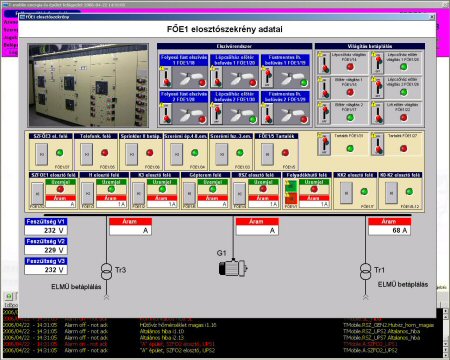Select the Tr1 transformer symbol
Image resolution: width=450 pixels, height=360 pixels.
click(x=366, y=271)
